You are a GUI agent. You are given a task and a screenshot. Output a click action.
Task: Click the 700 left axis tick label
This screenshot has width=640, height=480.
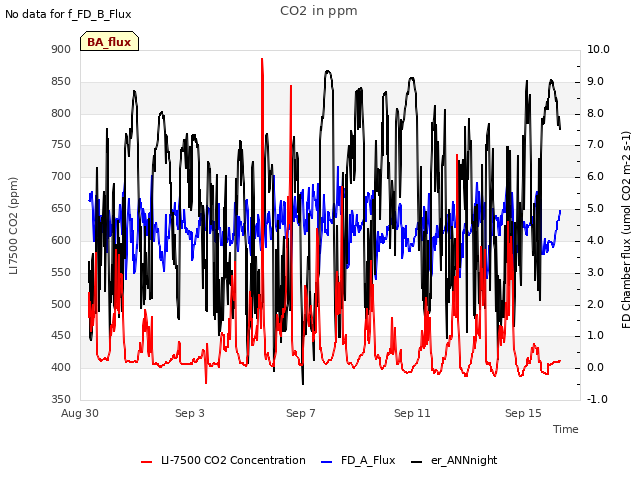tap(61, 176)
